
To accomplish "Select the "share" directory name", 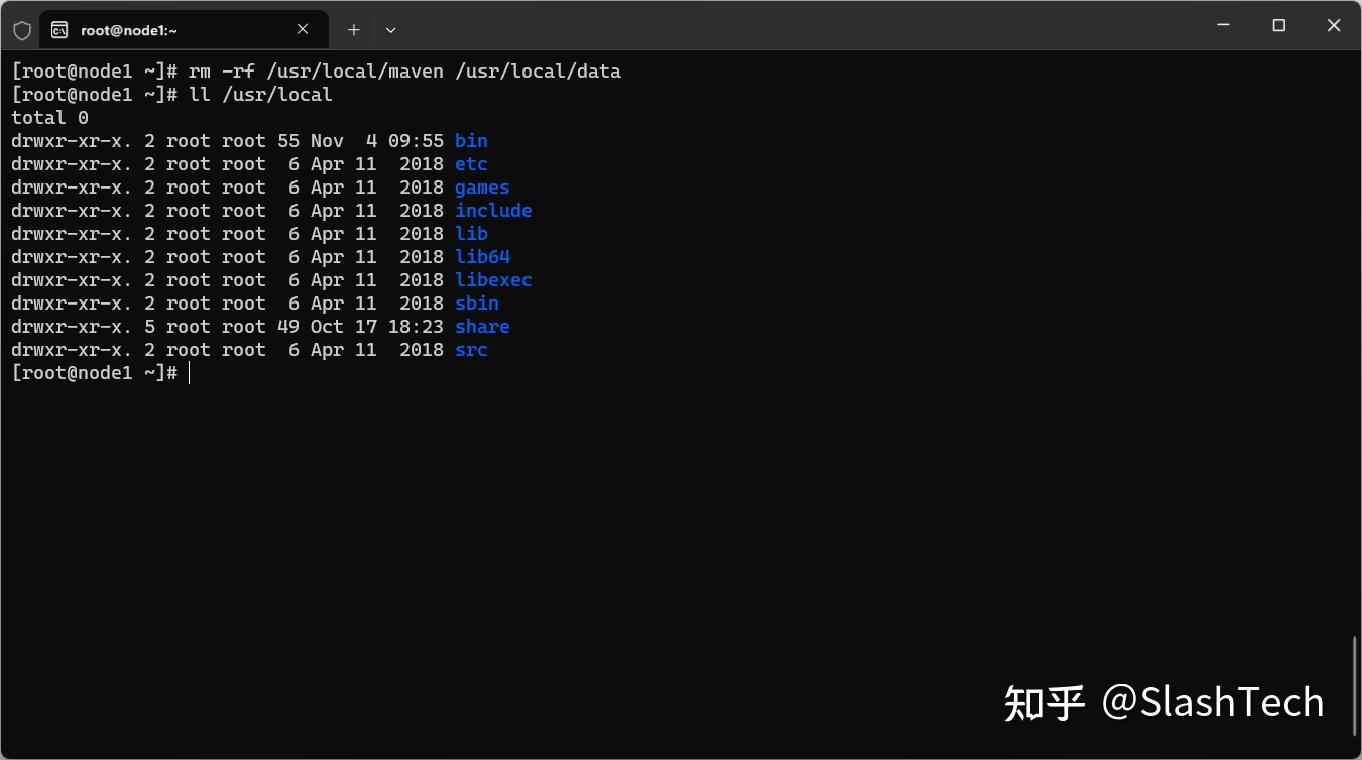I will [482, 326].
